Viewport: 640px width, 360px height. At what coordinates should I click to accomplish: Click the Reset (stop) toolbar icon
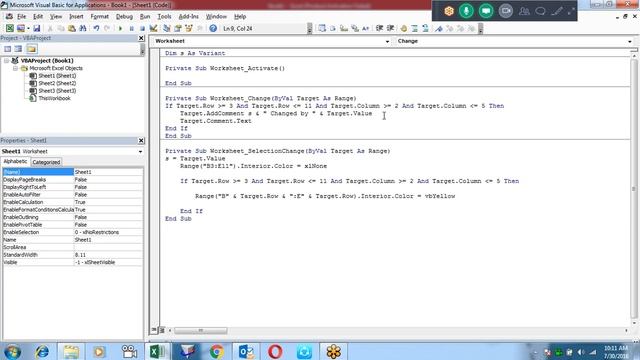[x=142, y=28]
